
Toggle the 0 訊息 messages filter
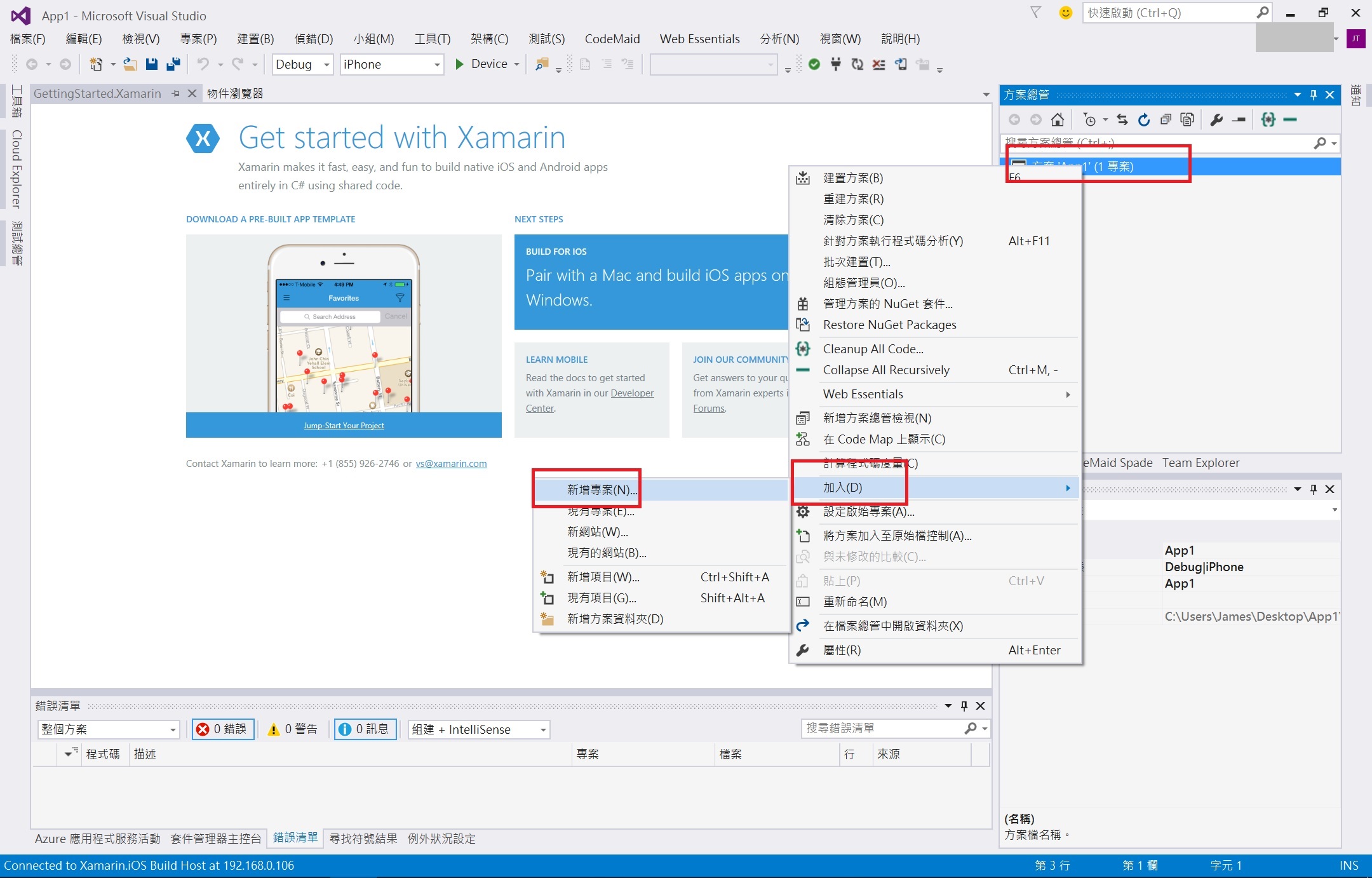[365, 729]
